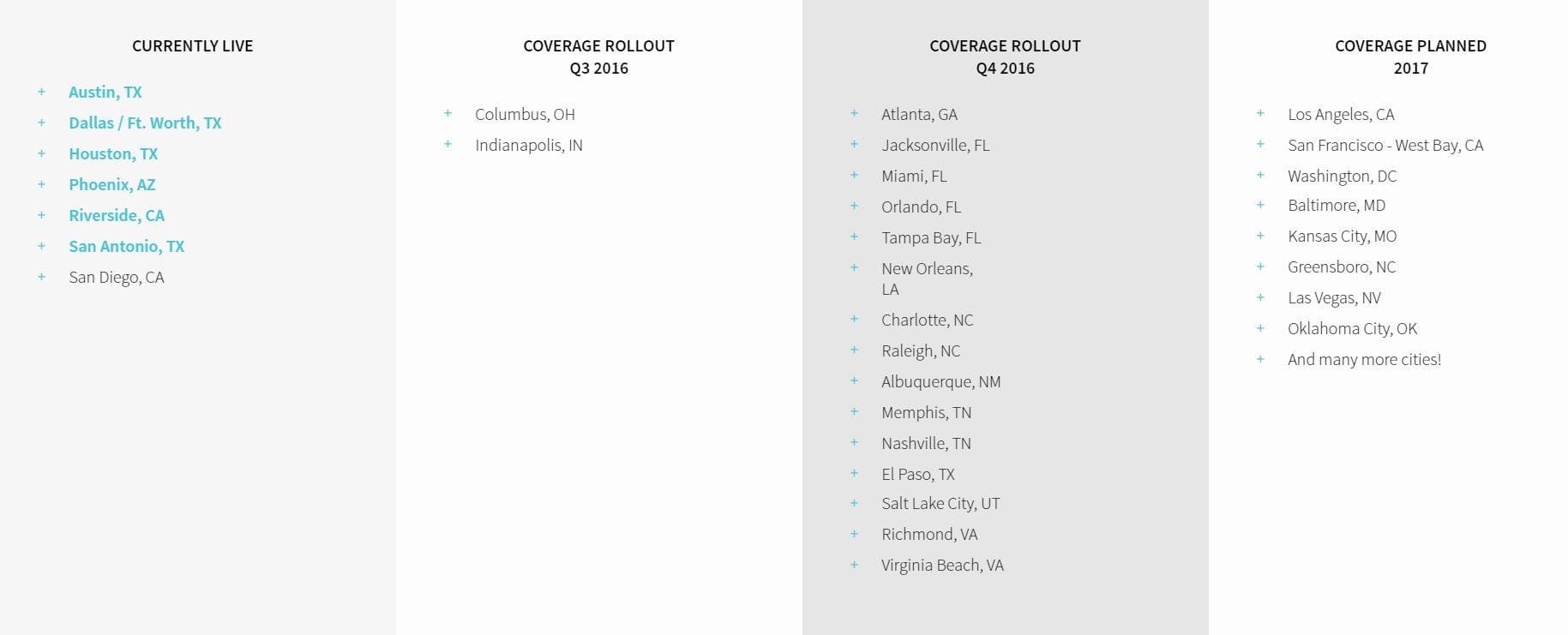Open the San Antonio, TX link
The width and height of the screenshot is (1568, 635).
[x=127, y=247]
